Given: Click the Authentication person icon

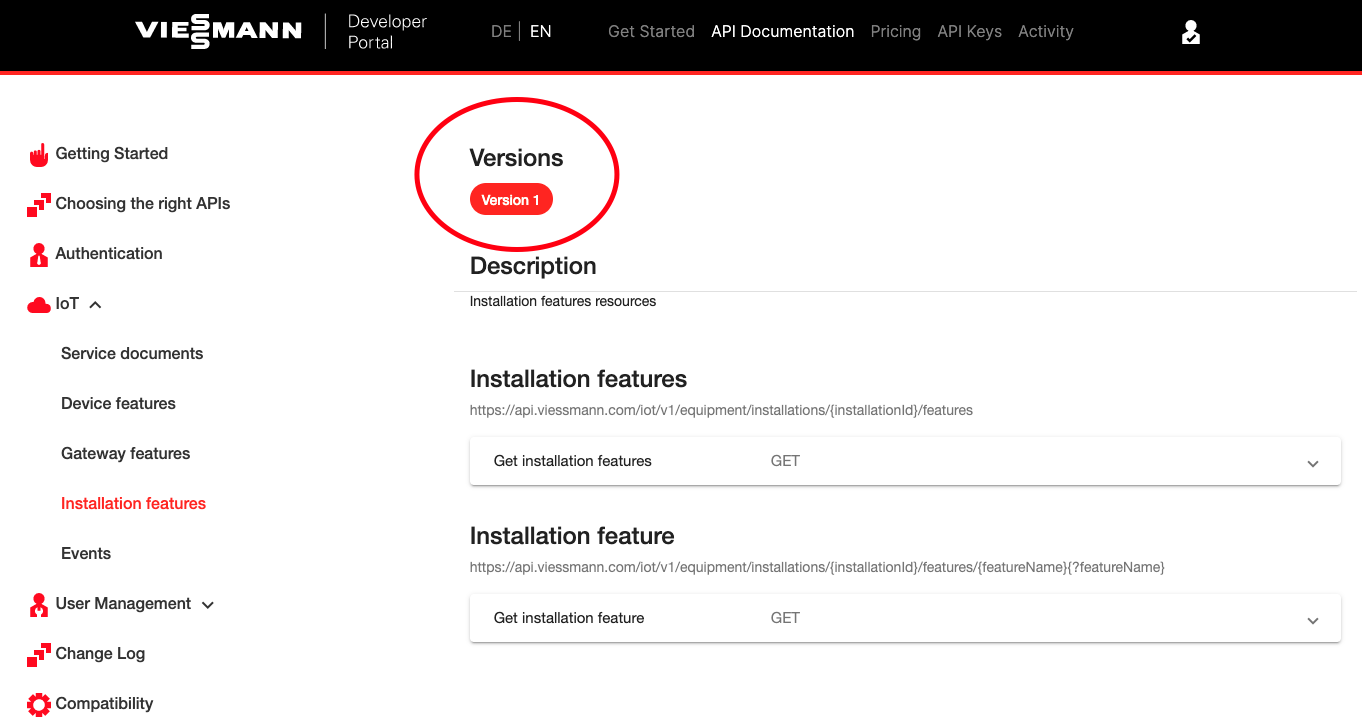Looking at the screenshot, I should point(39,254).
